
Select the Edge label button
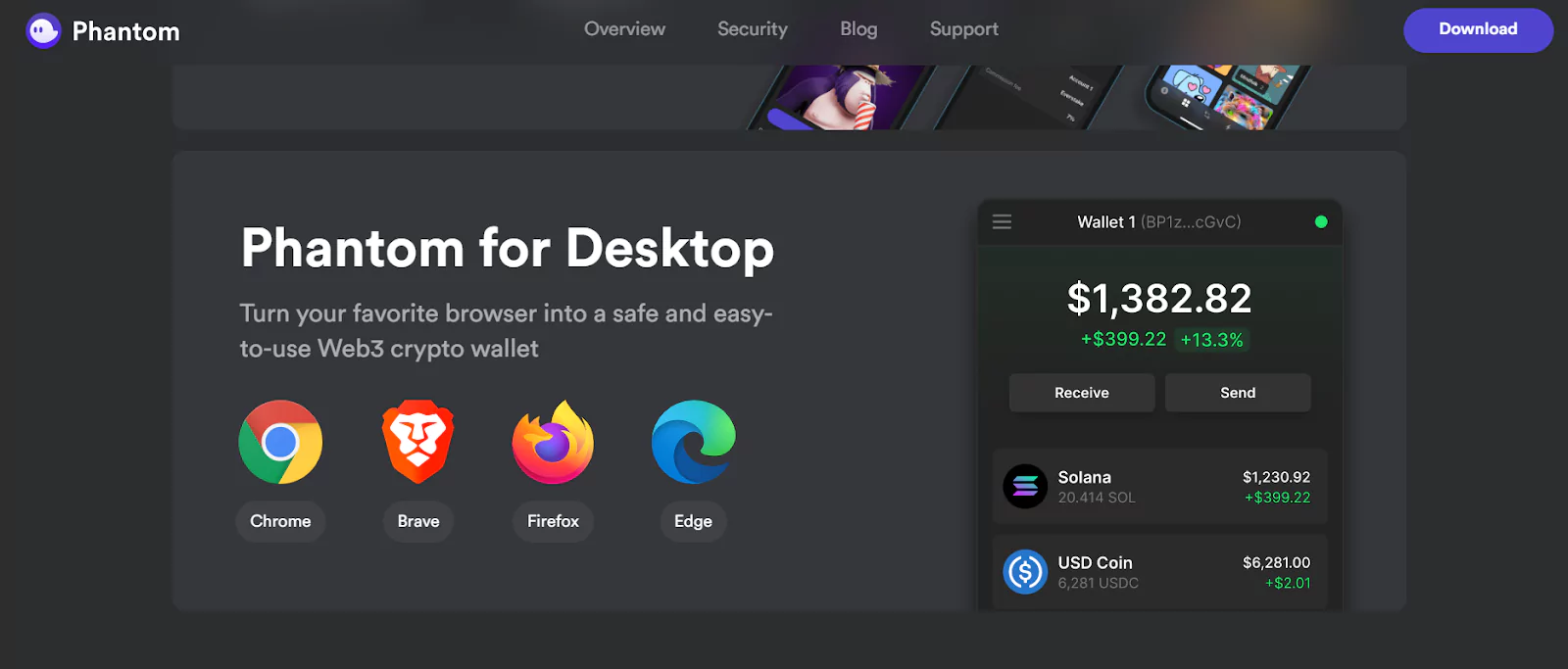click(x=693, y=521)
